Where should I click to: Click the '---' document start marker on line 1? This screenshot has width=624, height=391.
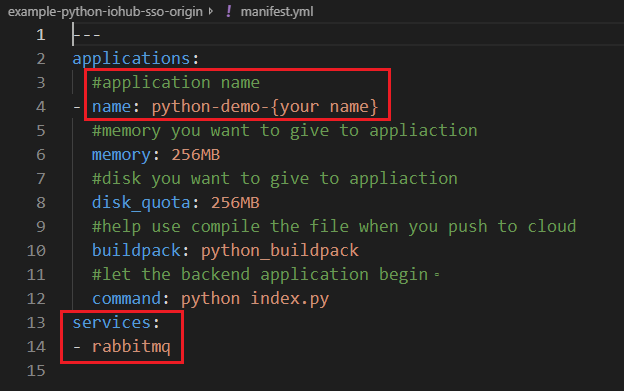pyautogui.click(x=86, y=35)
